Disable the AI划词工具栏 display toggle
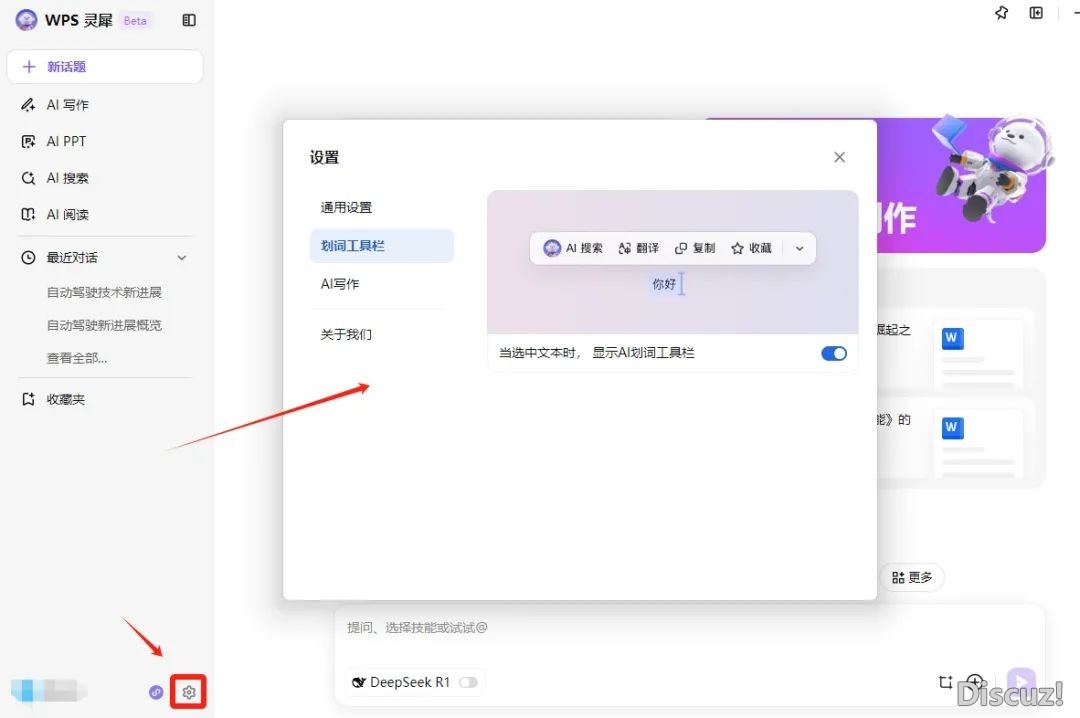 (833, 353)
